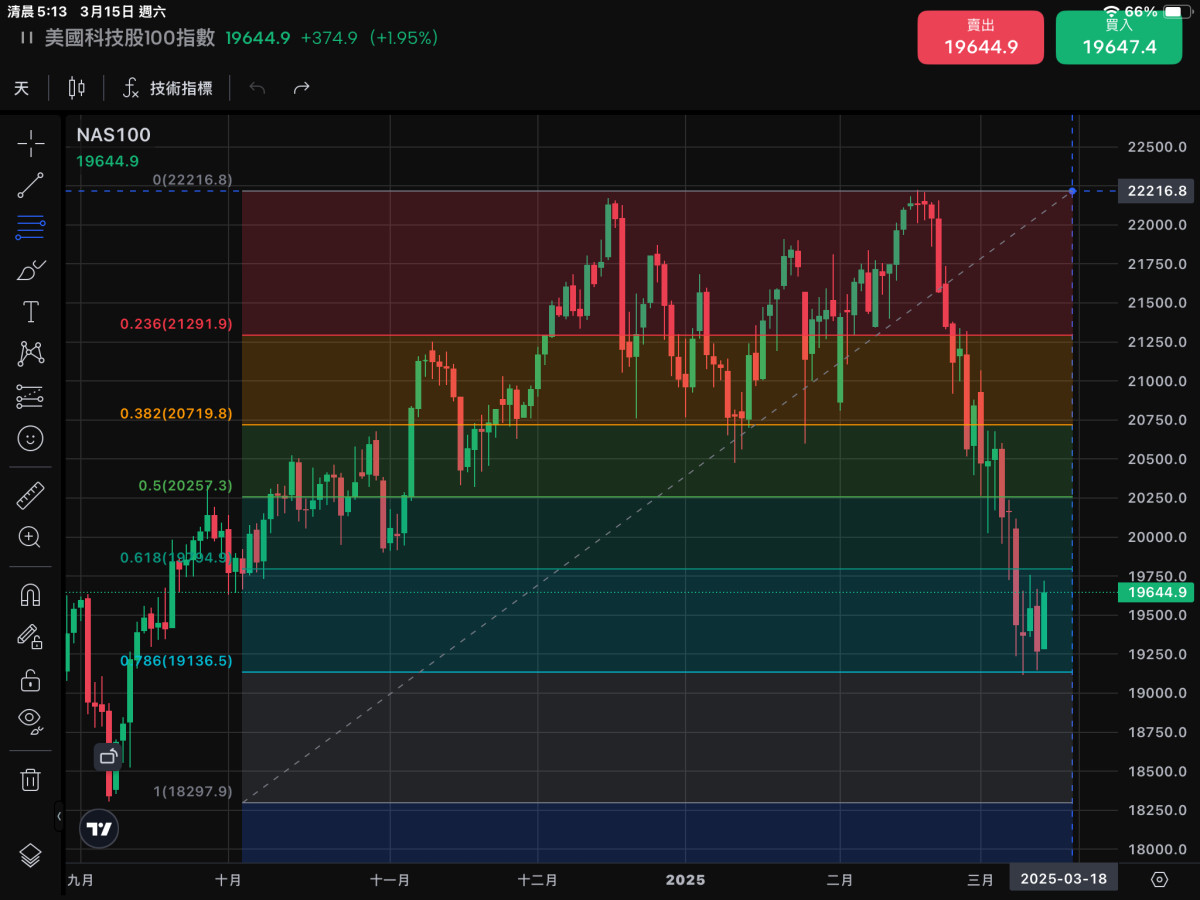Open the technical indicators panel

pos(167,88)
